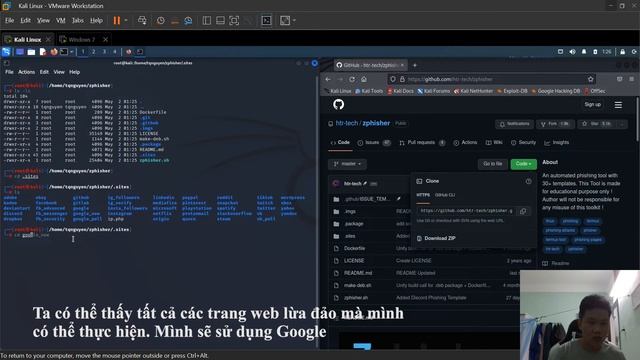The height and width of the screenshot is (360, 640).
Task: Open the terminal window's Edit menu
Action: pyautogui.click(x=44, y=72)
